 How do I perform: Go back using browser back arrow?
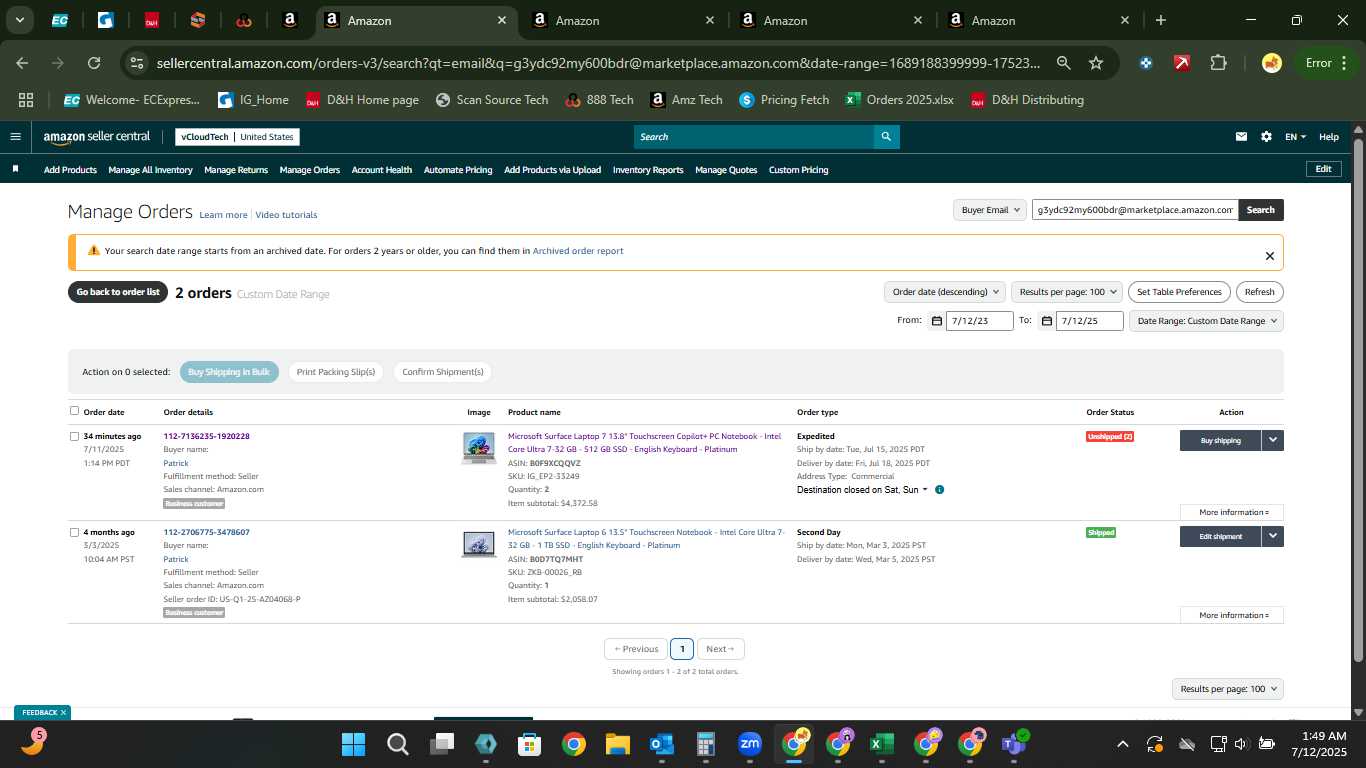click(x=22, y=63)
